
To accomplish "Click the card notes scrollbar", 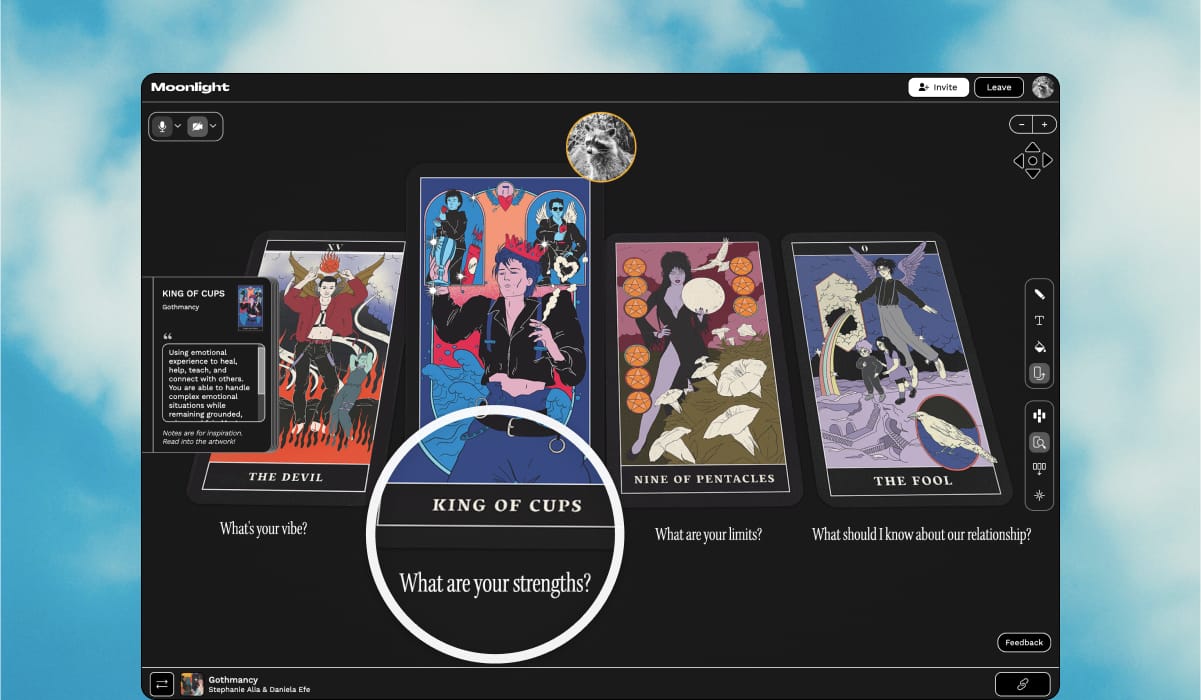I will click(261, 372).
